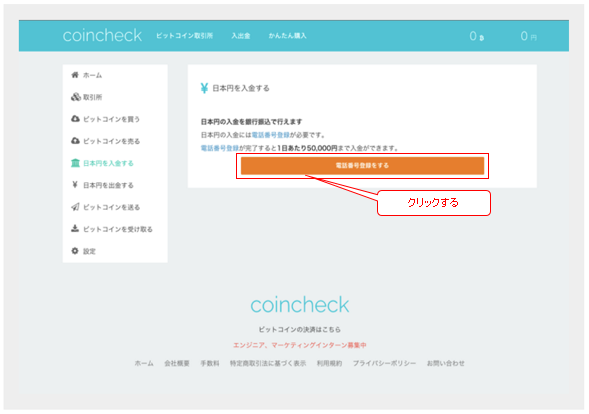
Task: Click the bank icon for yen deposit
Action: pyautogui.click(x=75, y=163)
